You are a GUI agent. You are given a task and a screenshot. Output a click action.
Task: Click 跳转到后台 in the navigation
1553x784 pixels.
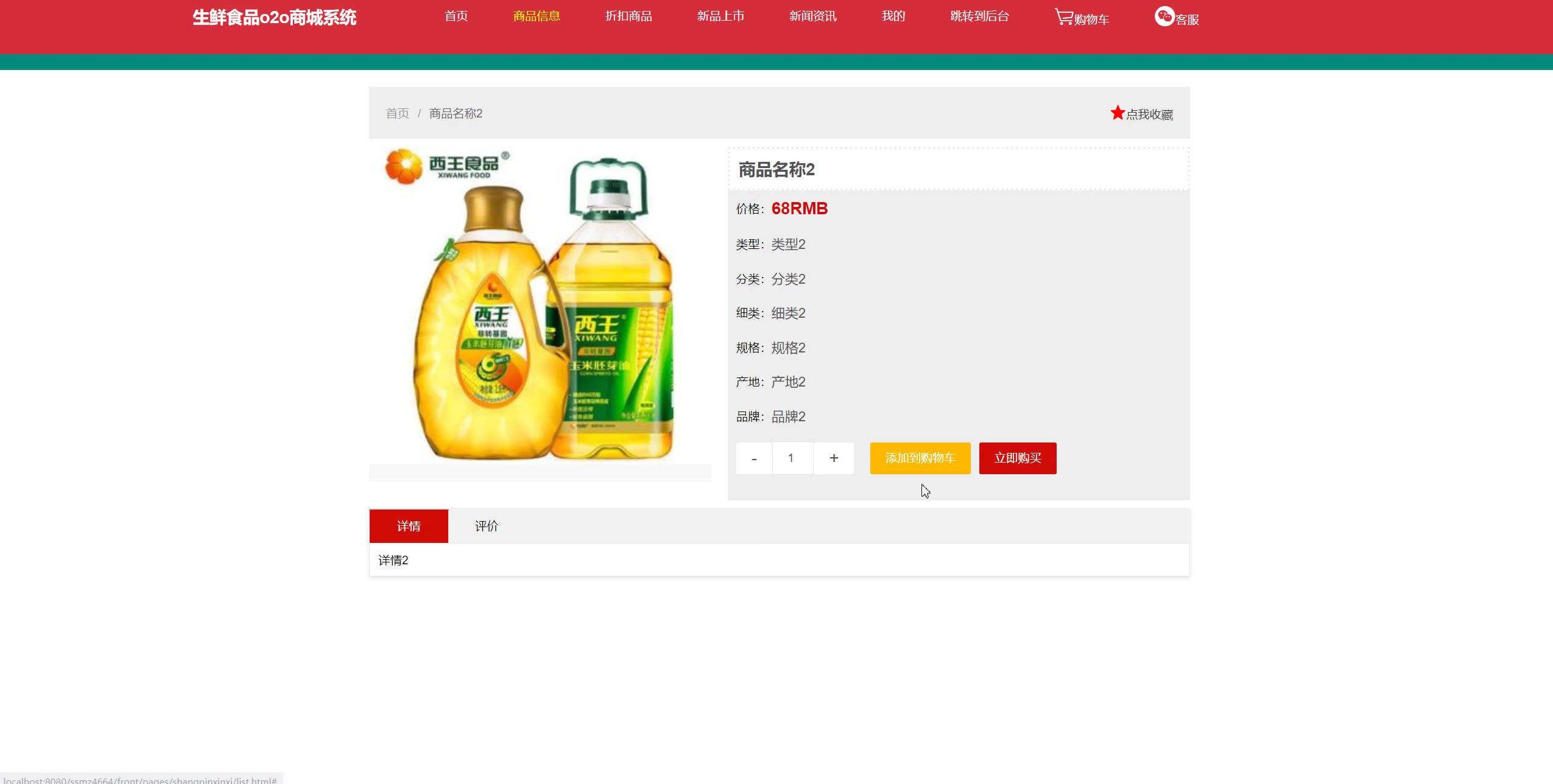(x=979, y=16)
